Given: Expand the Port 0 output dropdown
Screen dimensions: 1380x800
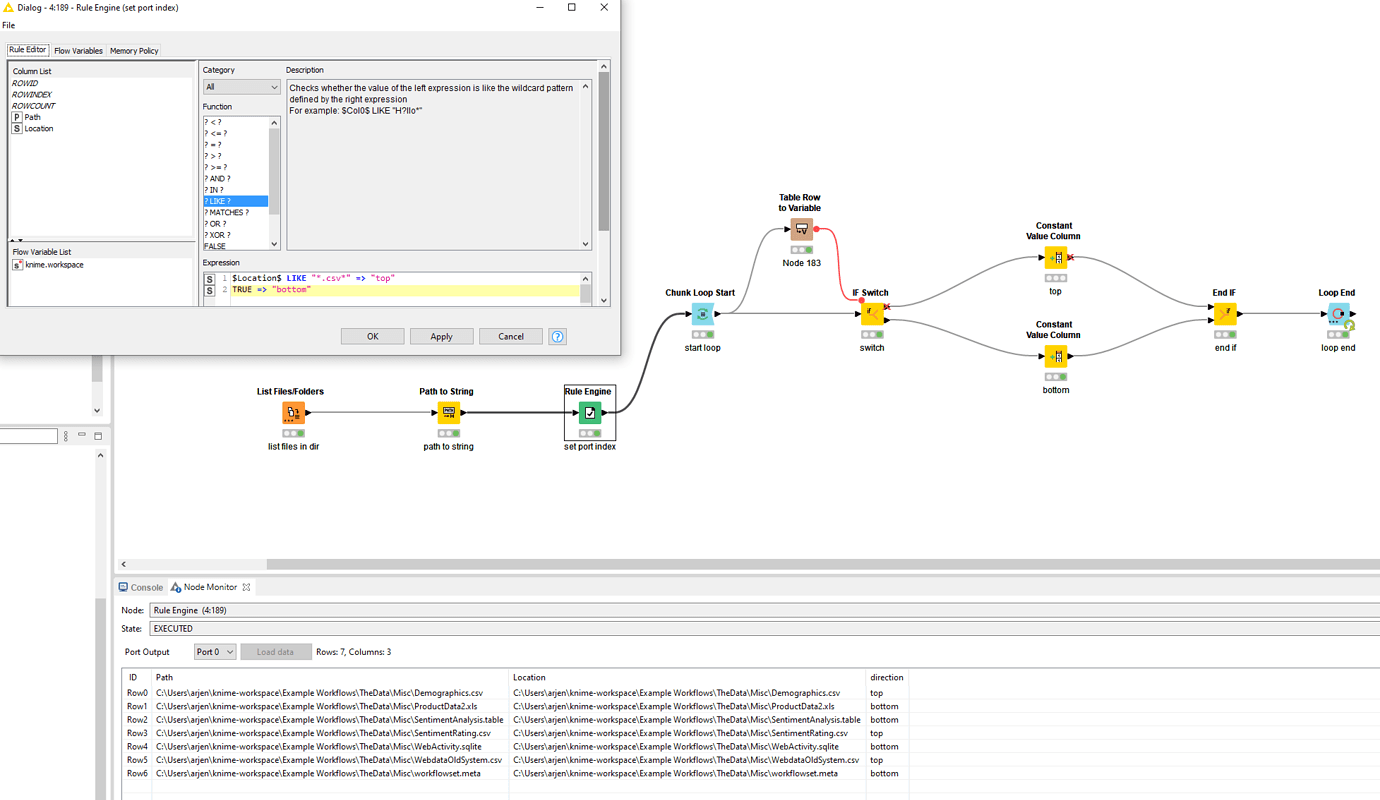Looking at the screenshot, I should (x=215, y=652).
